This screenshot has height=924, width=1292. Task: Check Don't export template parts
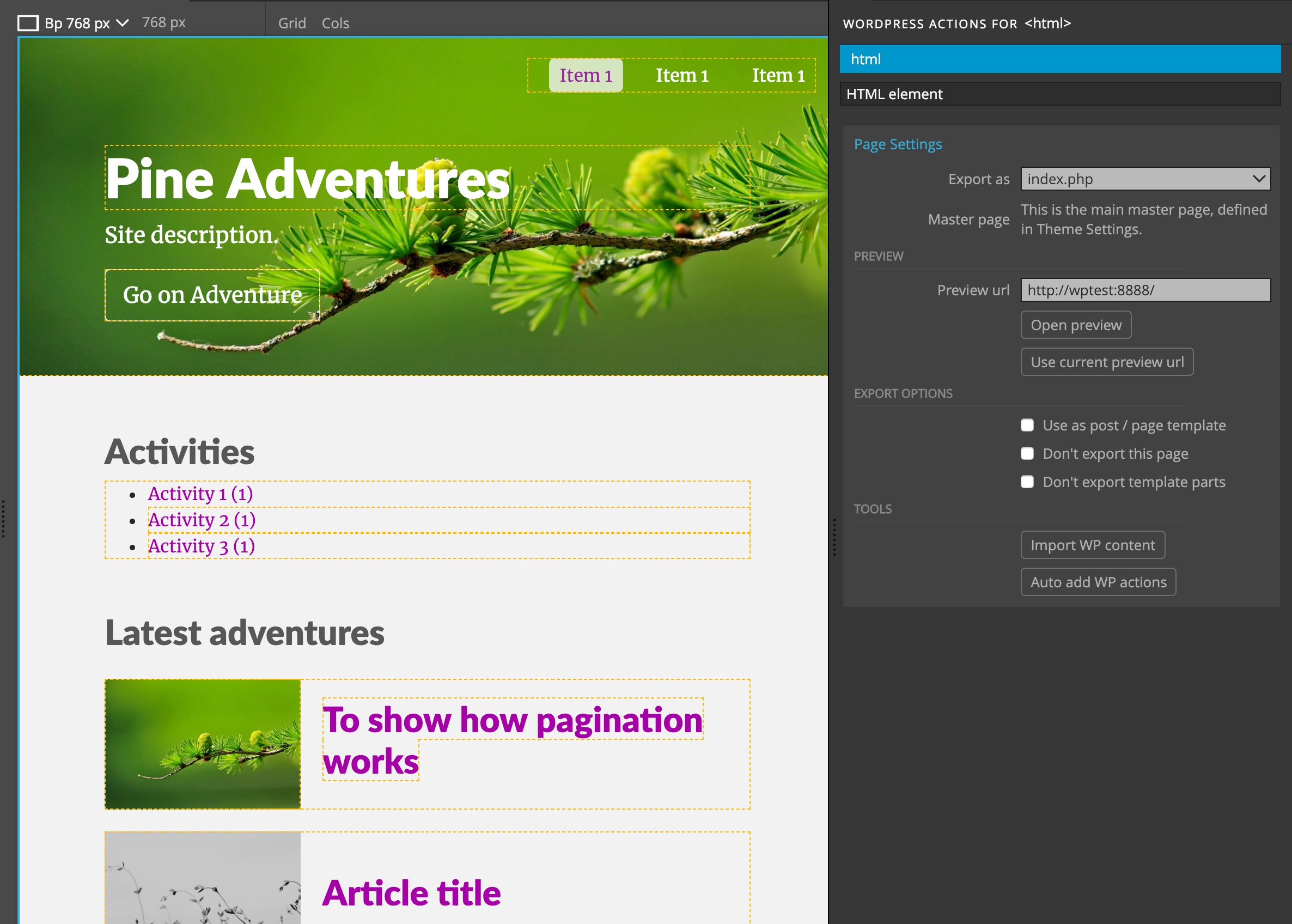coord(1027,482)
